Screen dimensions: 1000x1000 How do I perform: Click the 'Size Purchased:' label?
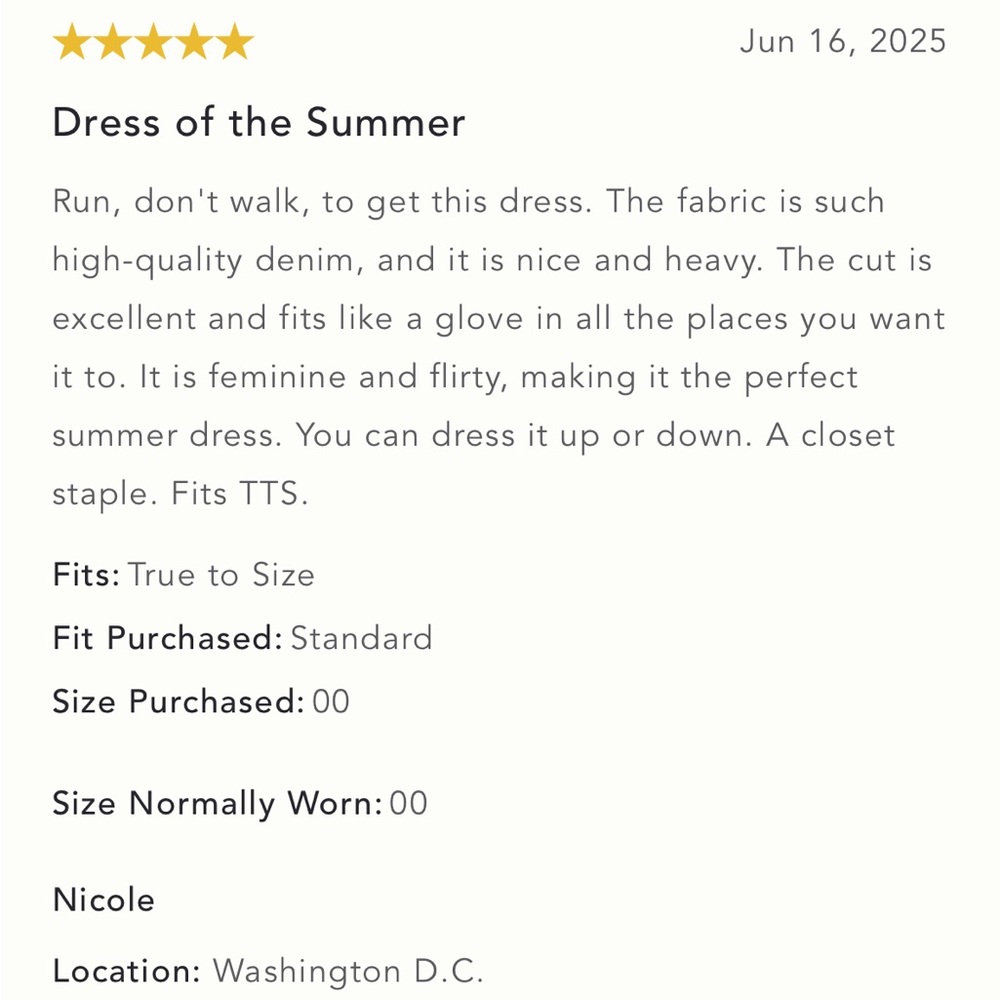pos(177,701)
